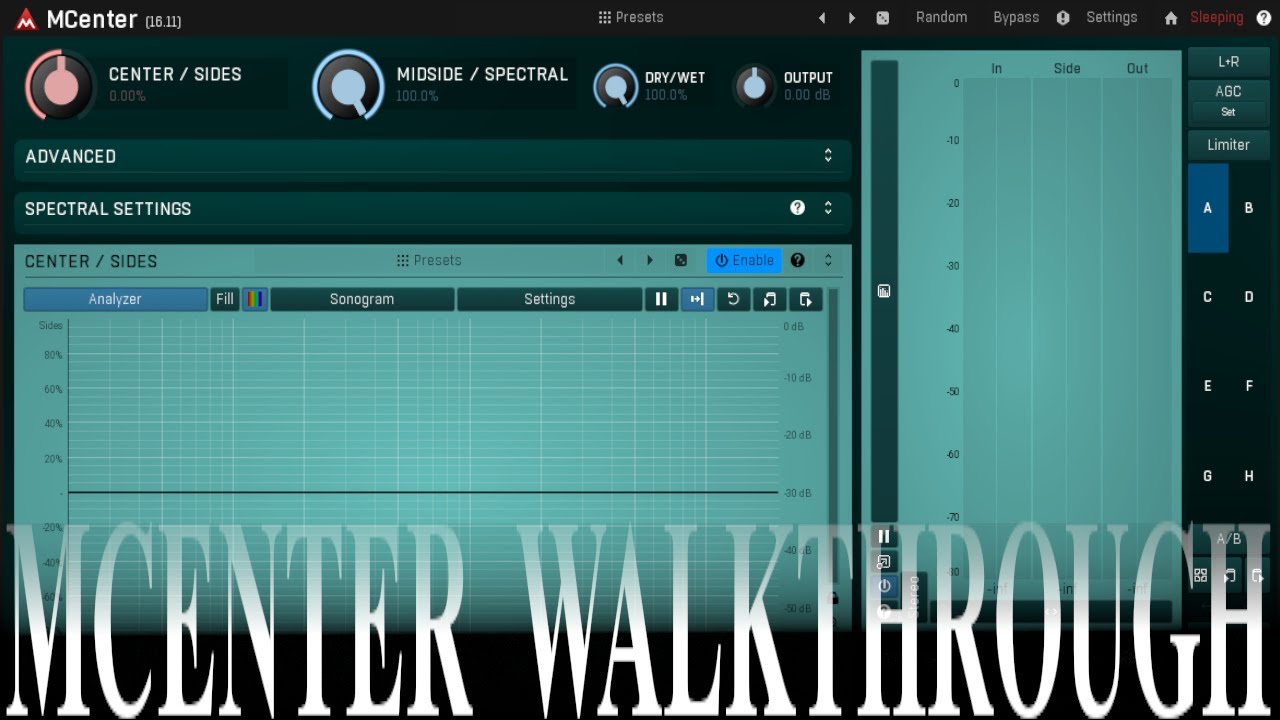The height and width of the screenshot is (720, 1280).
Task: Select next Center/Sides panel preset
Action: click(650, 260)
